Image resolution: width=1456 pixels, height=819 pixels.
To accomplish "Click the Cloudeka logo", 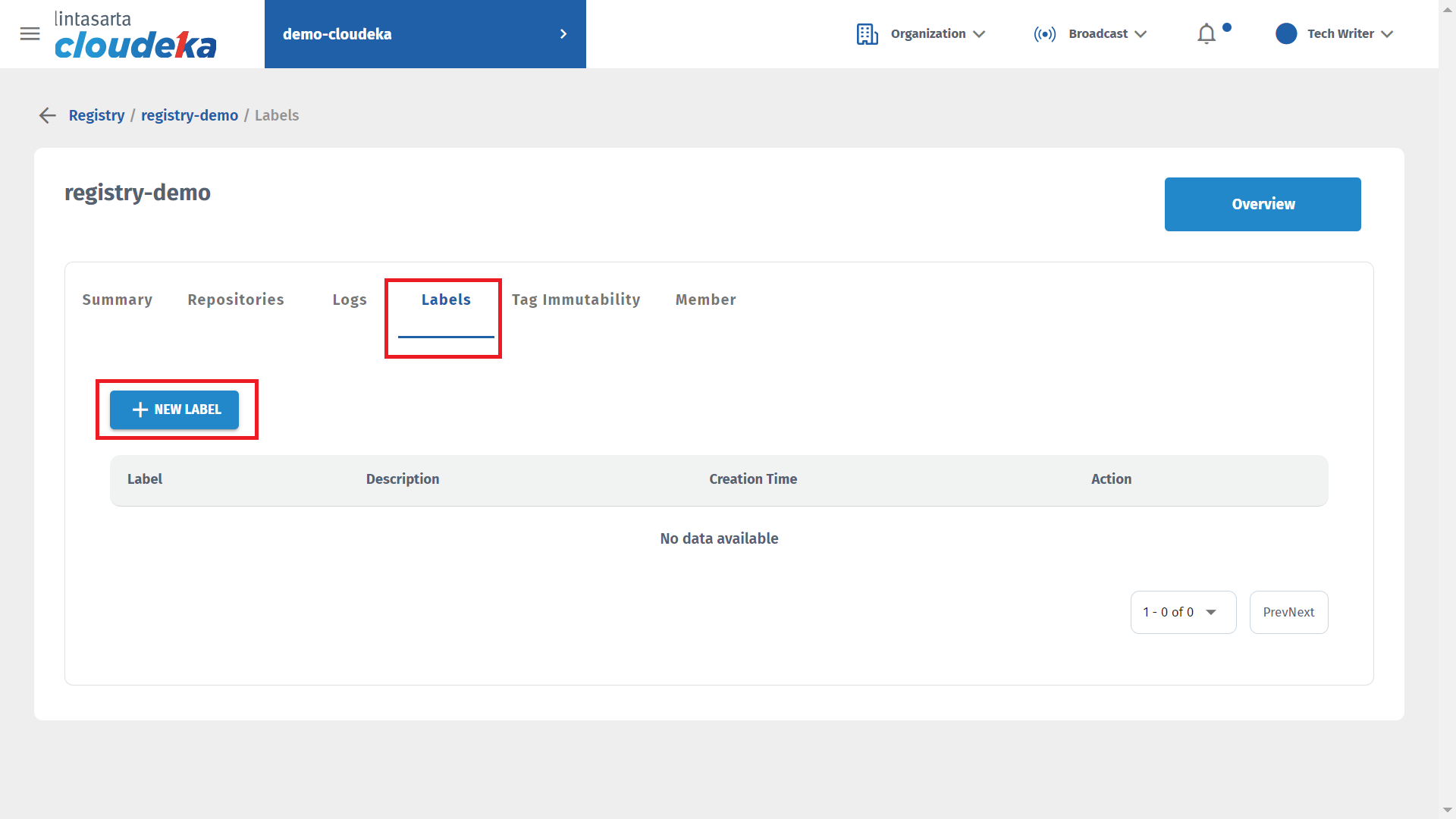I will (135, 35).
